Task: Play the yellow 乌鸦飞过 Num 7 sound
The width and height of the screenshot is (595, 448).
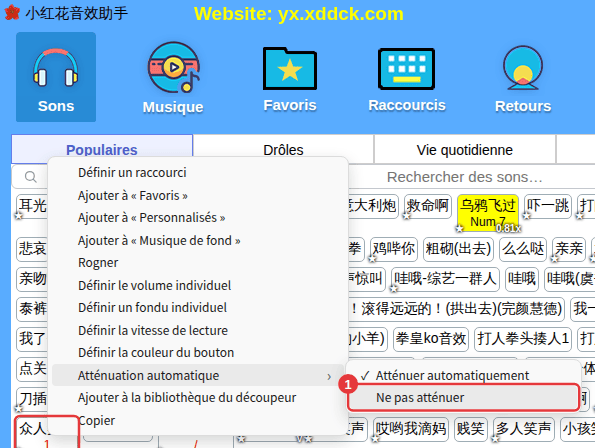Action: 488,213
